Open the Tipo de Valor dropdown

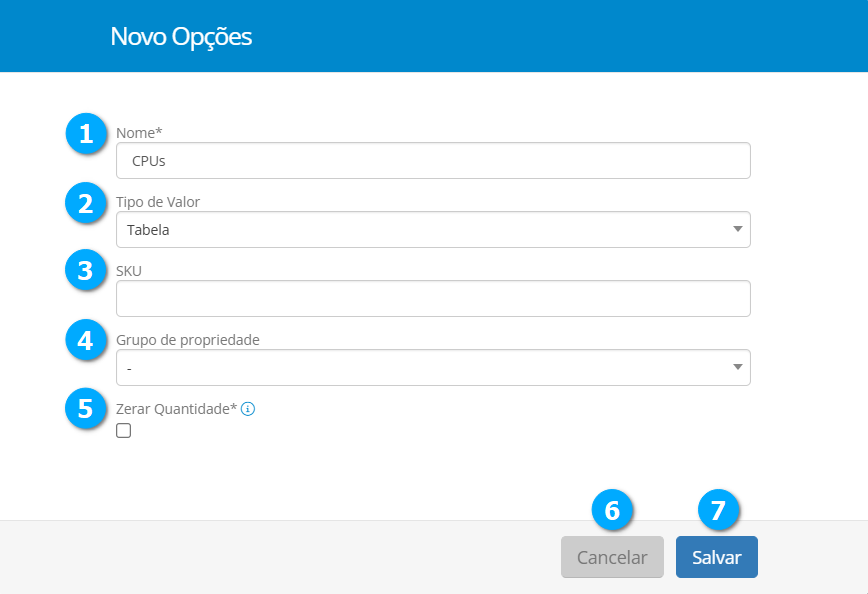click(x=433, y=230)
